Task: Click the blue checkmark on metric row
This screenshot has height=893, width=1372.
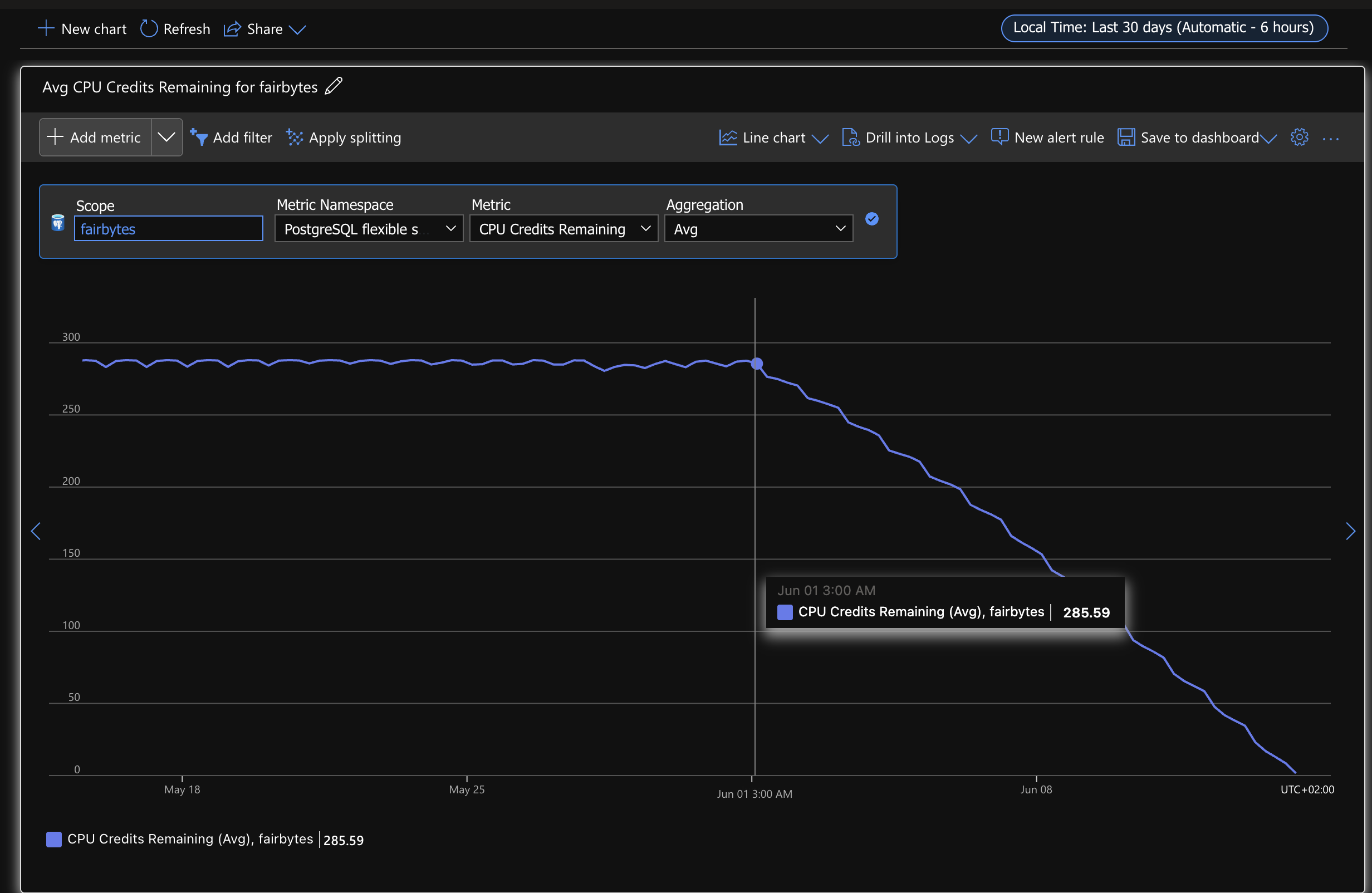Action: 872,219
